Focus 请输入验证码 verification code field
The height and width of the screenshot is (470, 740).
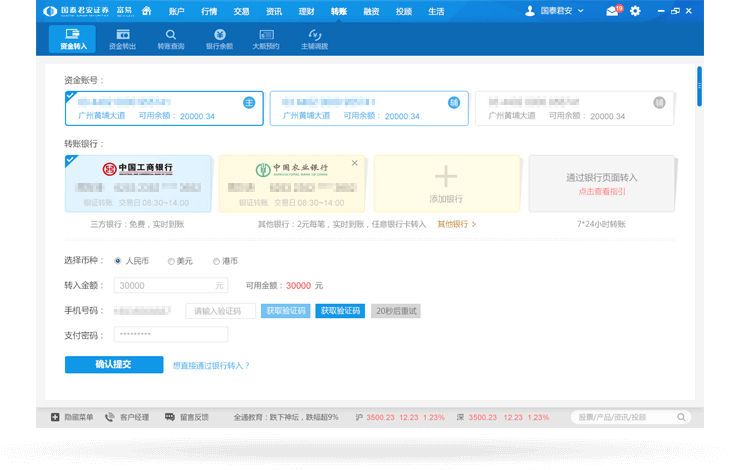(x=221, y=311)
